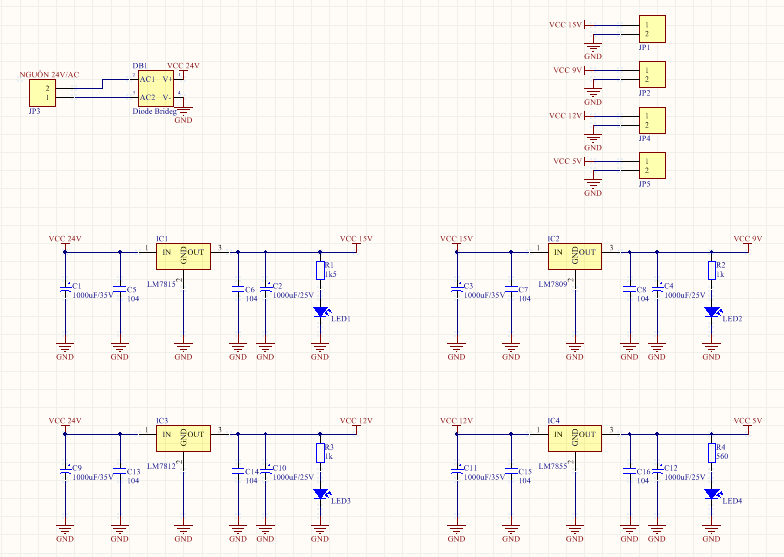Select capacitor C1 symbol
The width and height of the screenshot is (784, 557).
point(65,288)
